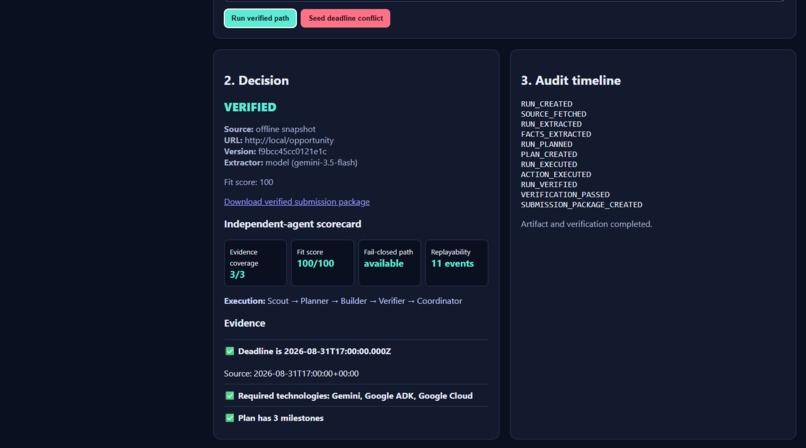The width and height of the screenshot is (806, 448).
Task: Click the Seed deadline conflict button
Action: pos(345,18)
